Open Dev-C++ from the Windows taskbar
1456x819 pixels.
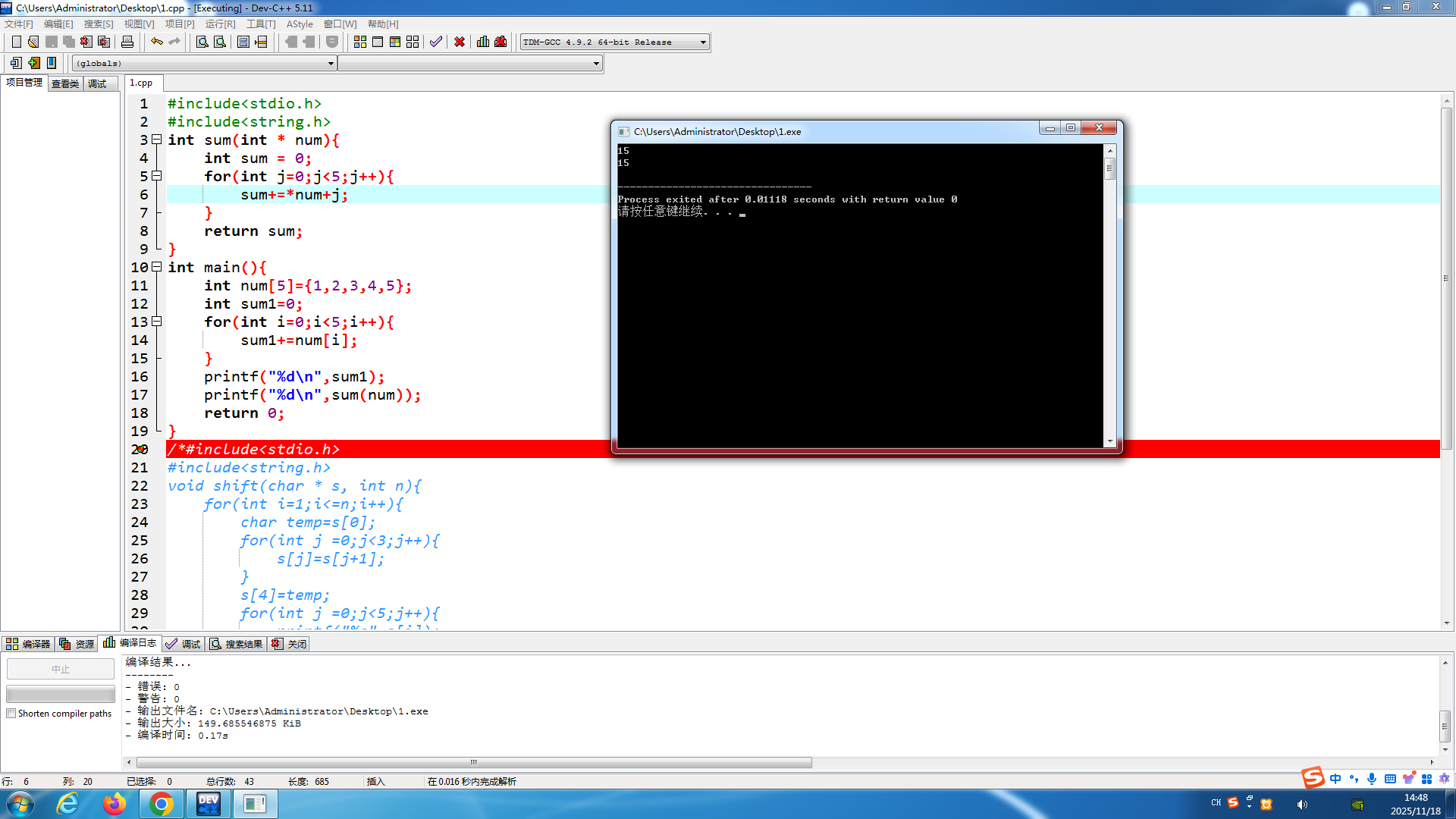point(209,804)
